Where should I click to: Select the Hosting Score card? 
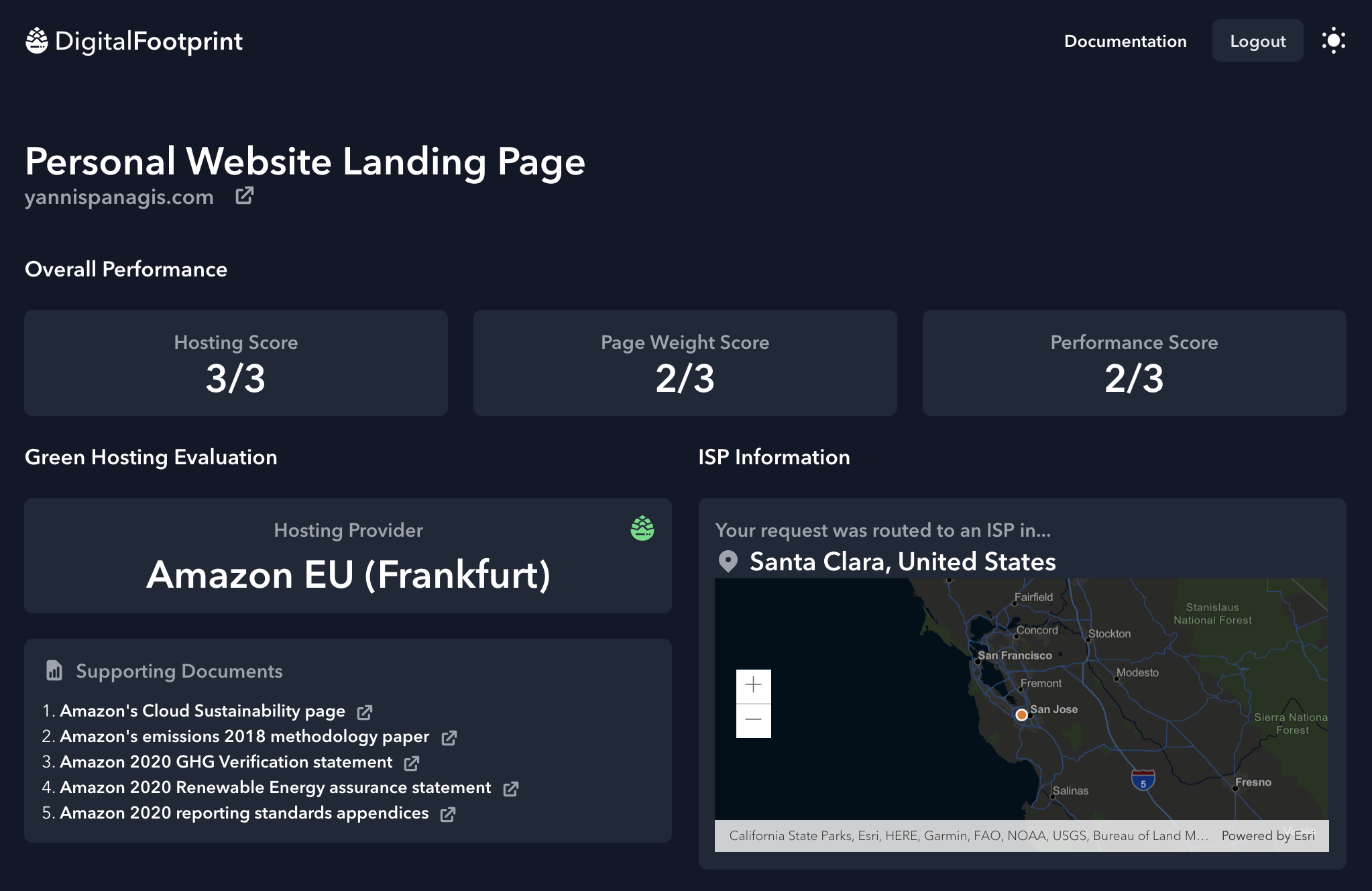[x=235, y=363]
